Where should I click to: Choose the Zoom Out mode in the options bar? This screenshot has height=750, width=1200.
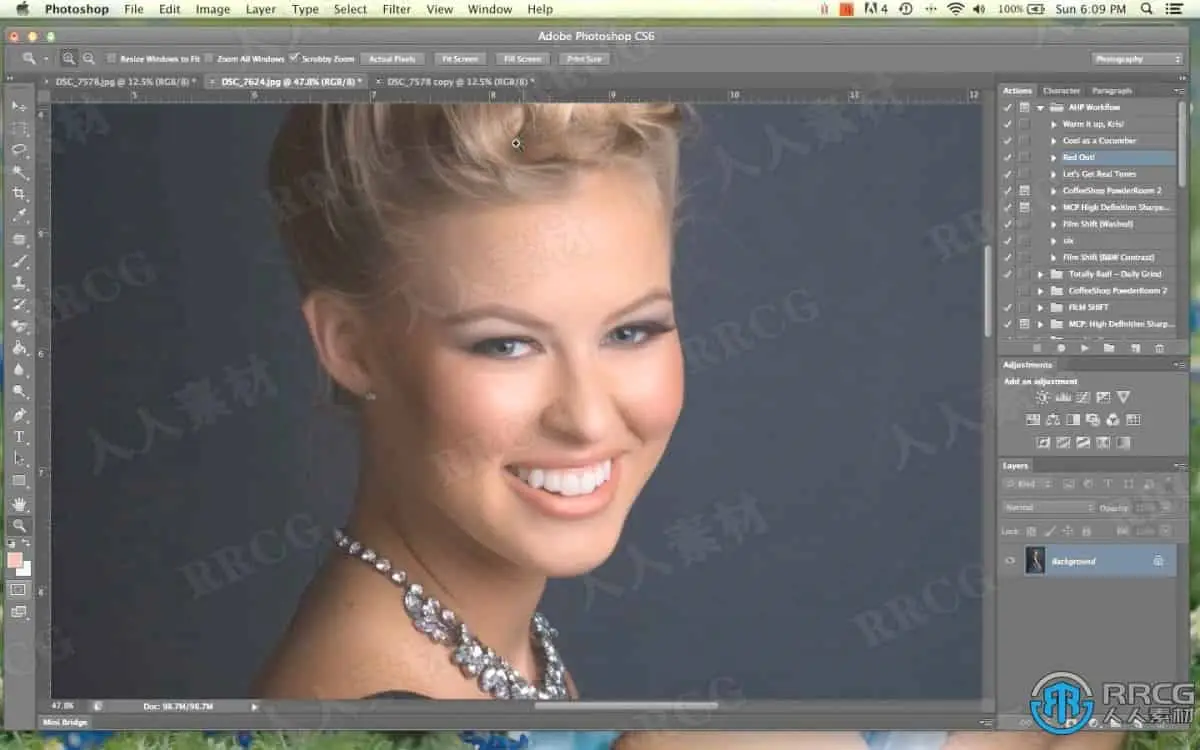[89, 59]
